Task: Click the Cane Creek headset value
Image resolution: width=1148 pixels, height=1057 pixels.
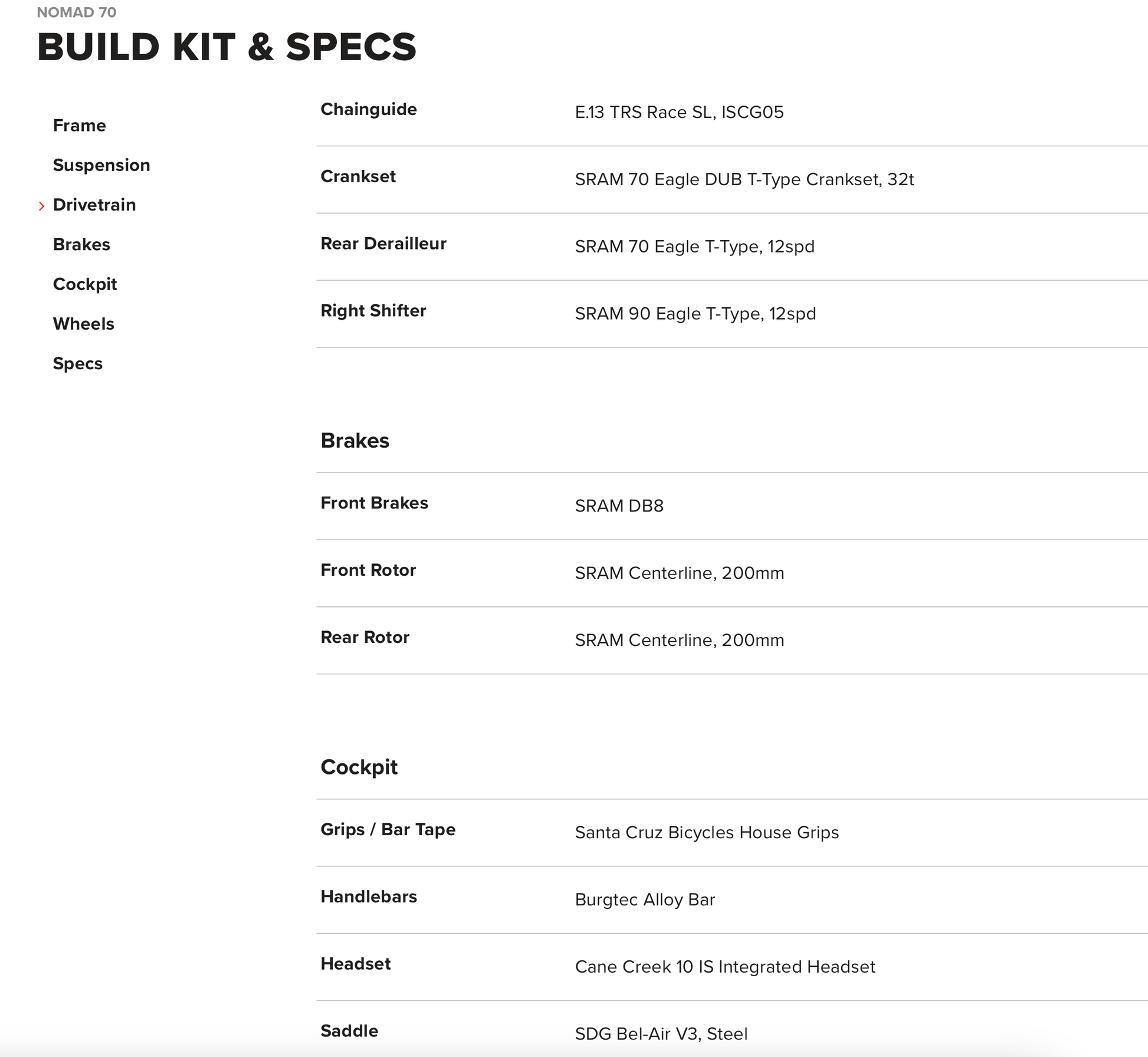Action: coord(724,967)
